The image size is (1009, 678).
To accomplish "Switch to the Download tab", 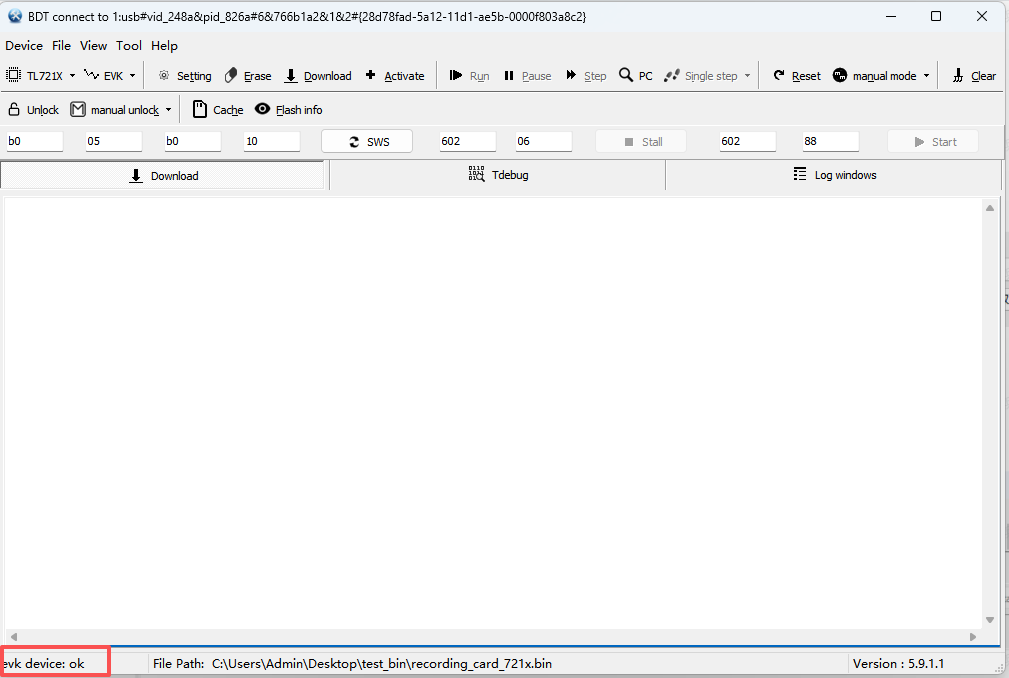I will pyautogui.click(x=163, y=176).
